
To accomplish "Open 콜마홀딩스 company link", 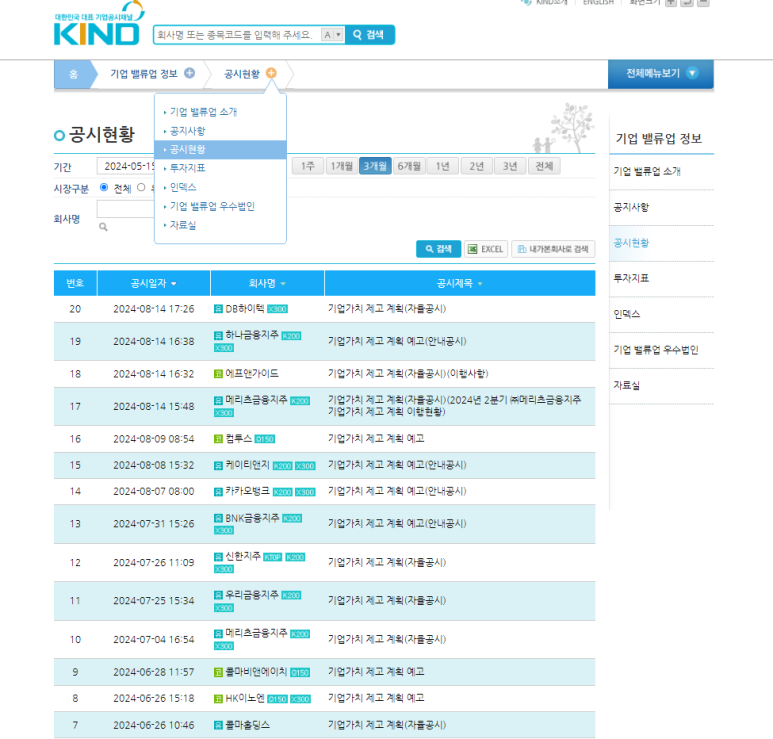I will click(247, 725).
